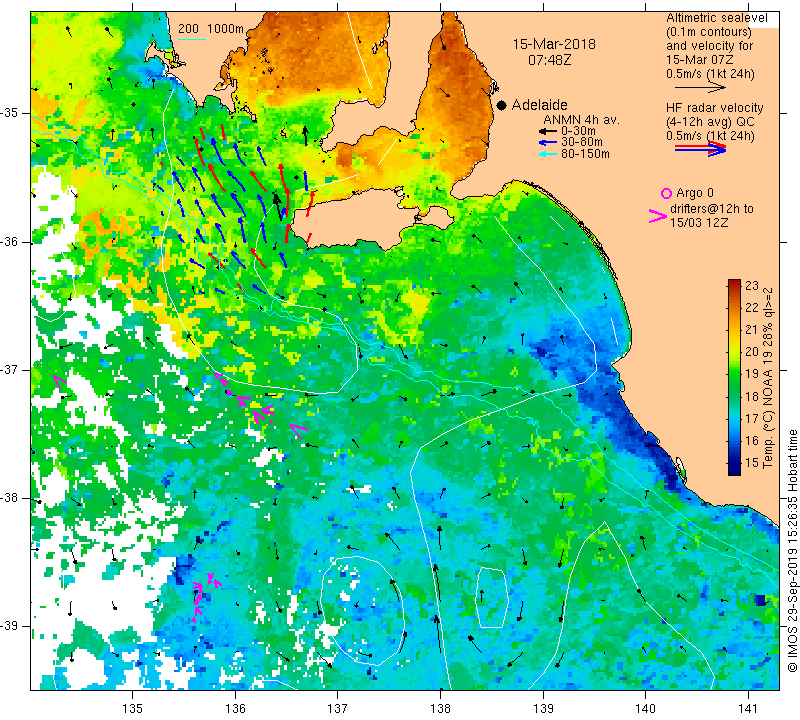
Task: Select the 15-Mar-2018 date text
Action: click(x=554, y=44)
